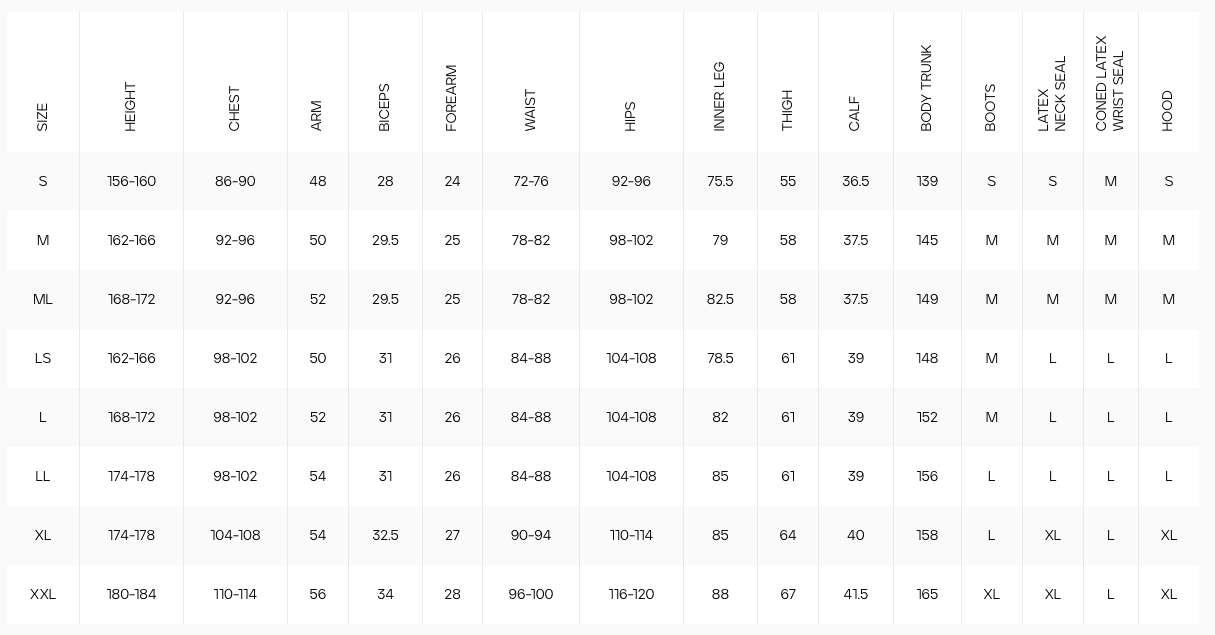Select the LATEX NECK SEAL header
Viewport: 1215px width, 635px height.
(x=1052, y=94)
